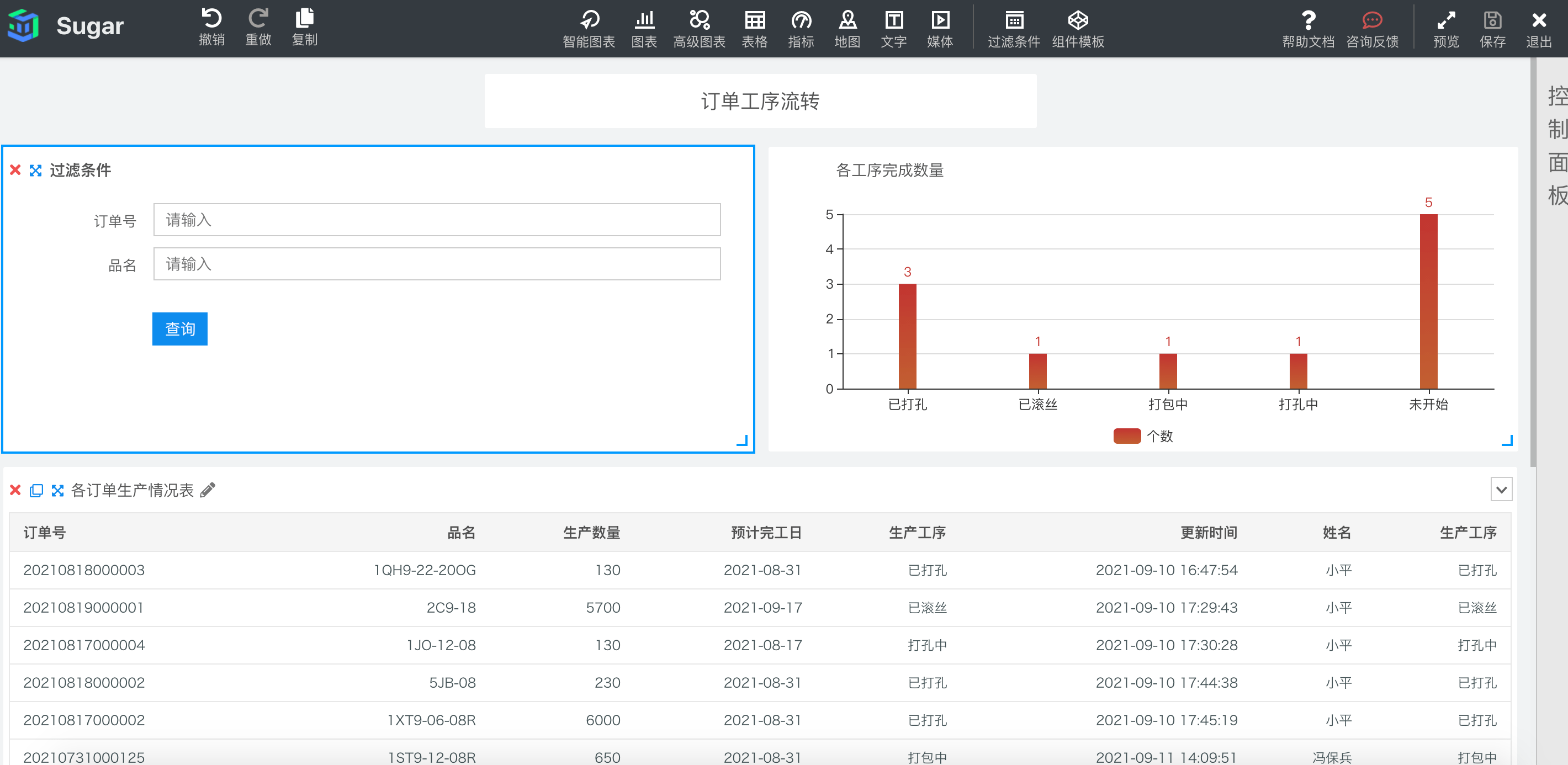Open the control panel (控制面板) sidebar
Screen dimensions: 1568x765
click(1556, 146)
